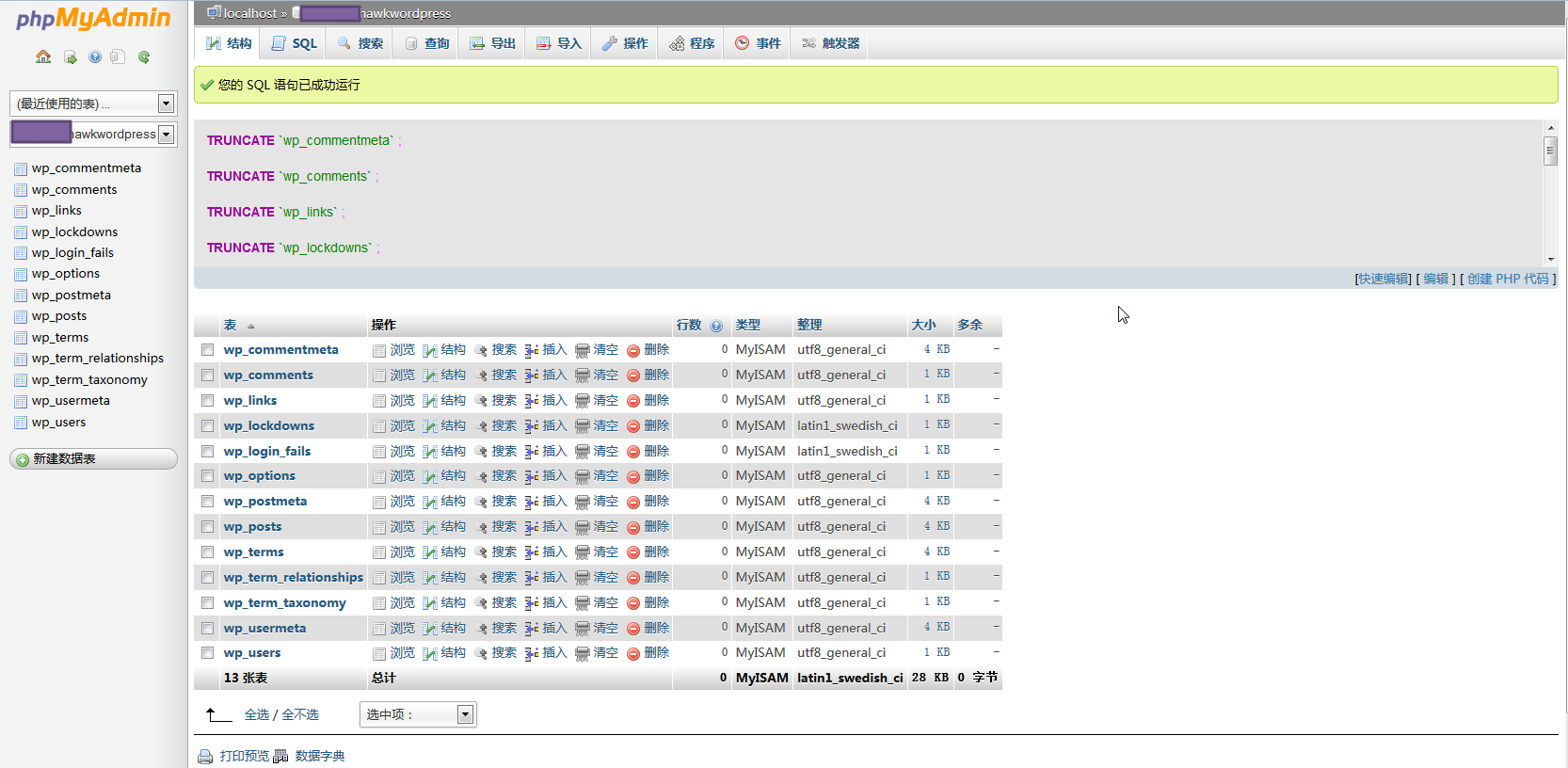Screen dimensions: 1568x768
Task: Click 删除 icon in wp_usermeta row
Action: (x=633, y=629)
